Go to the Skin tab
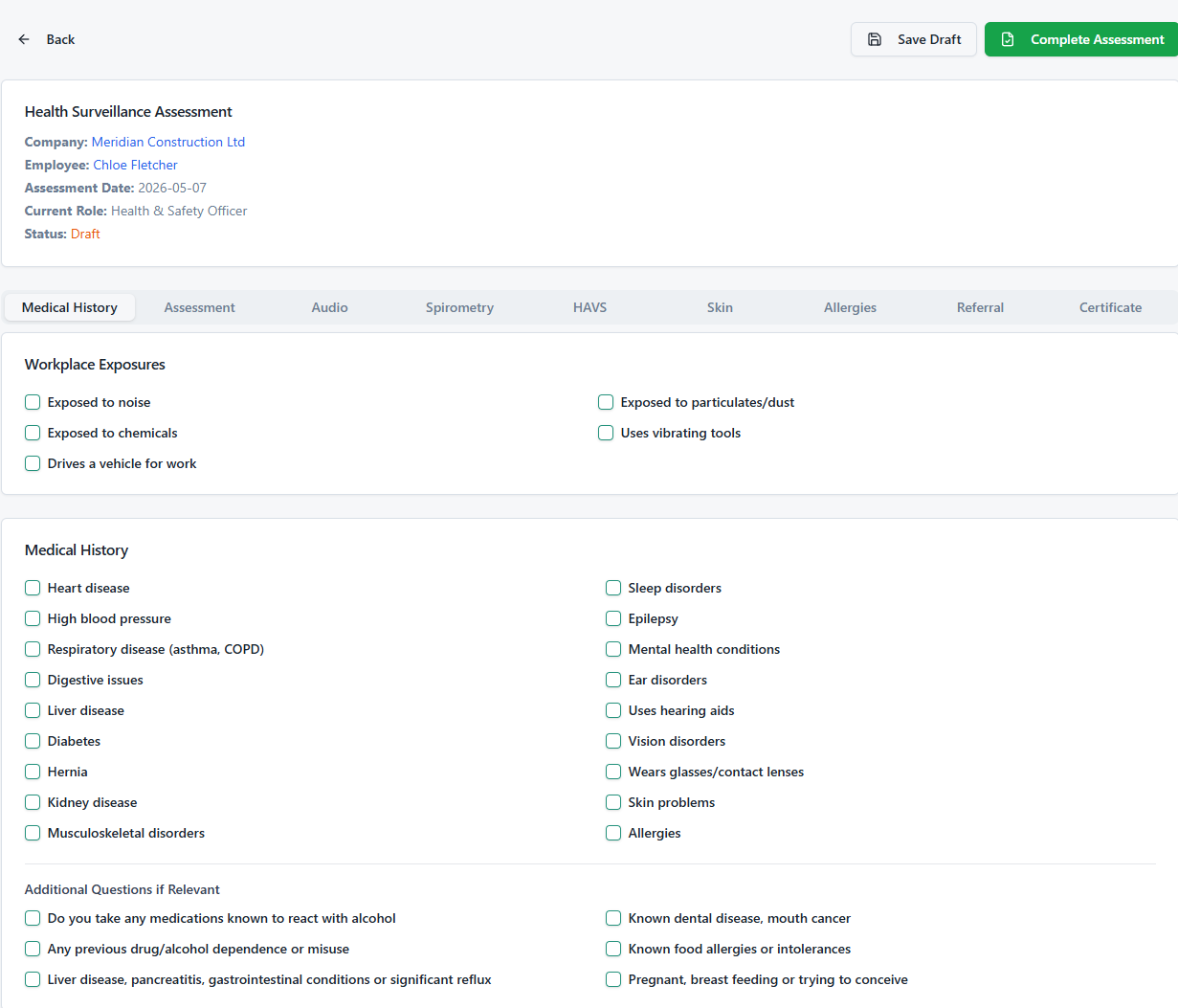The image size is (1178, 1008). 720,307
